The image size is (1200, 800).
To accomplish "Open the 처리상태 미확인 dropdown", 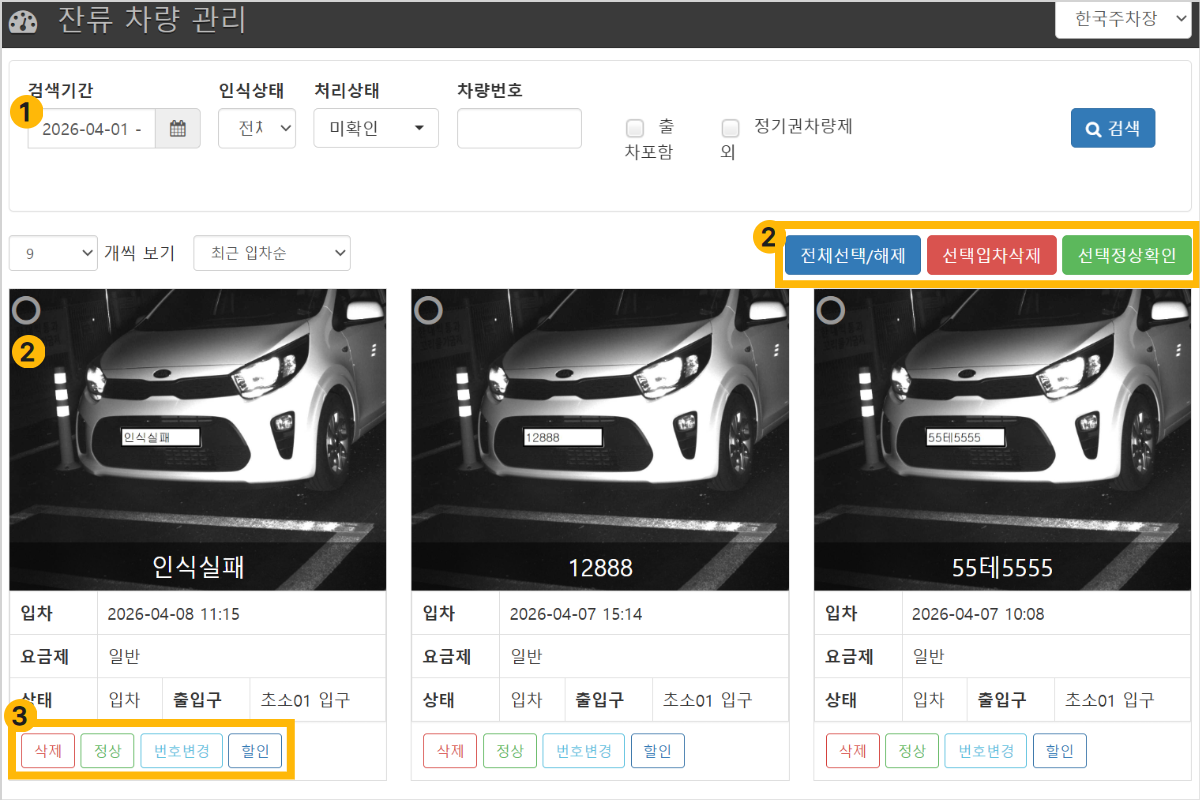I will point(376,128).
